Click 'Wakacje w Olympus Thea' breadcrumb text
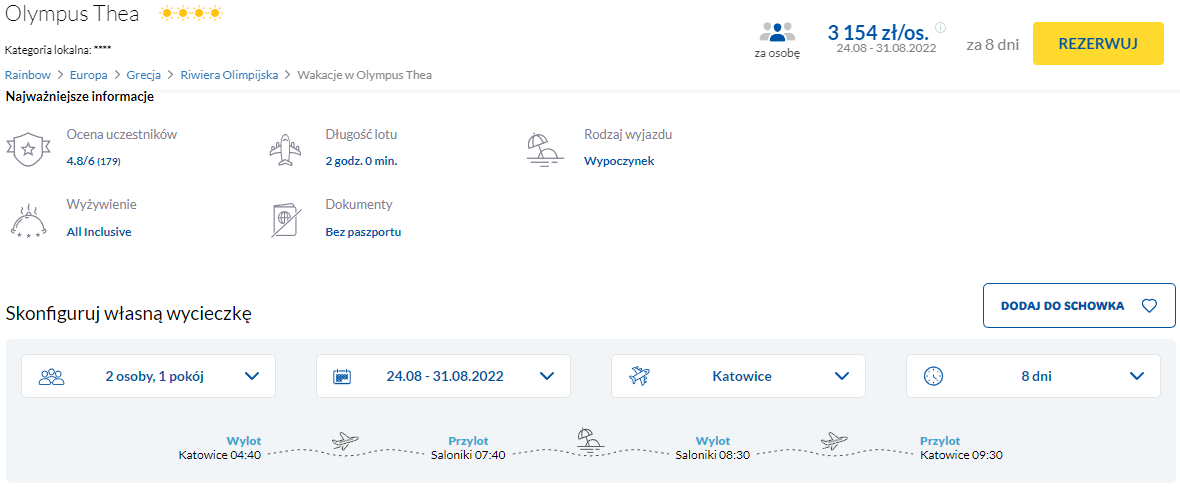Screen dimensions: 1180x491 point(365,75)
